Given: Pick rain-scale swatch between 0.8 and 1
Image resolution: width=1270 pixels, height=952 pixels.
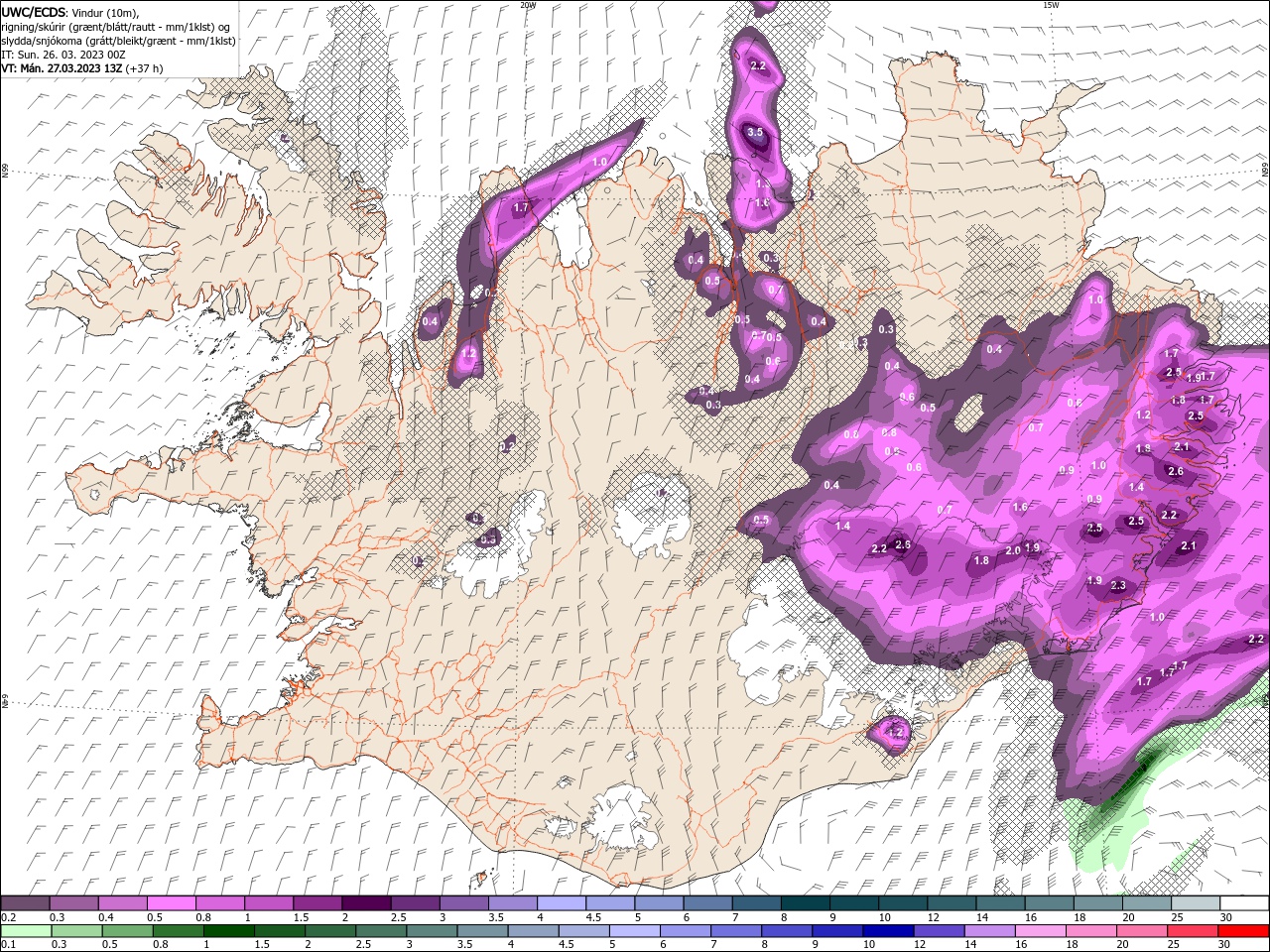Looking at the screenshot, I should 178,931.
